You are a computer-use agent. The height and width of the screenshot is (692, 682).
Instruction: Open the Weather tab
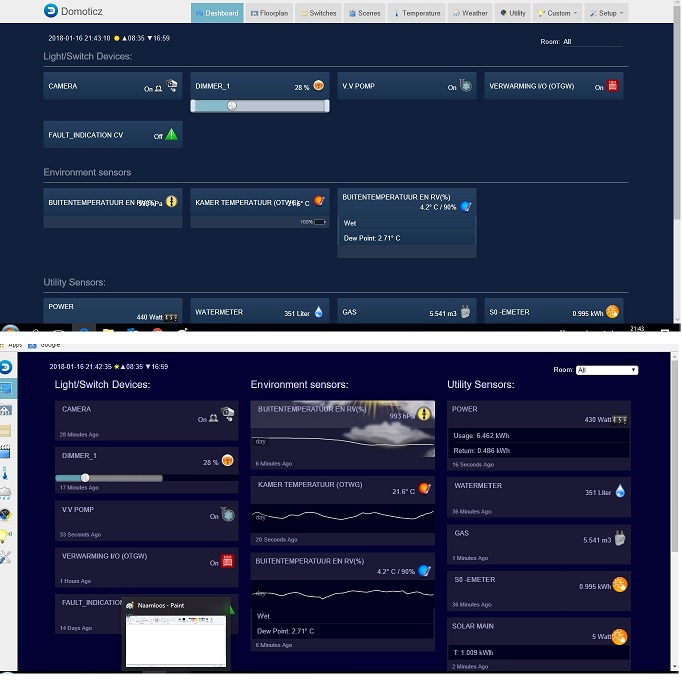click(x=470, y=13)
